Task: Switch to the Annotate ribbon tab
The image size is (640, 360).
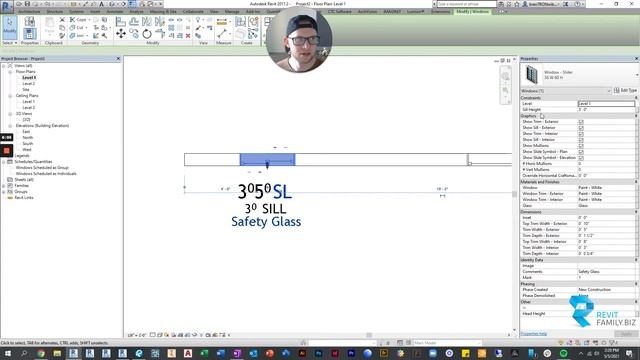Action: pyautogui.click(x=115, y=11)
